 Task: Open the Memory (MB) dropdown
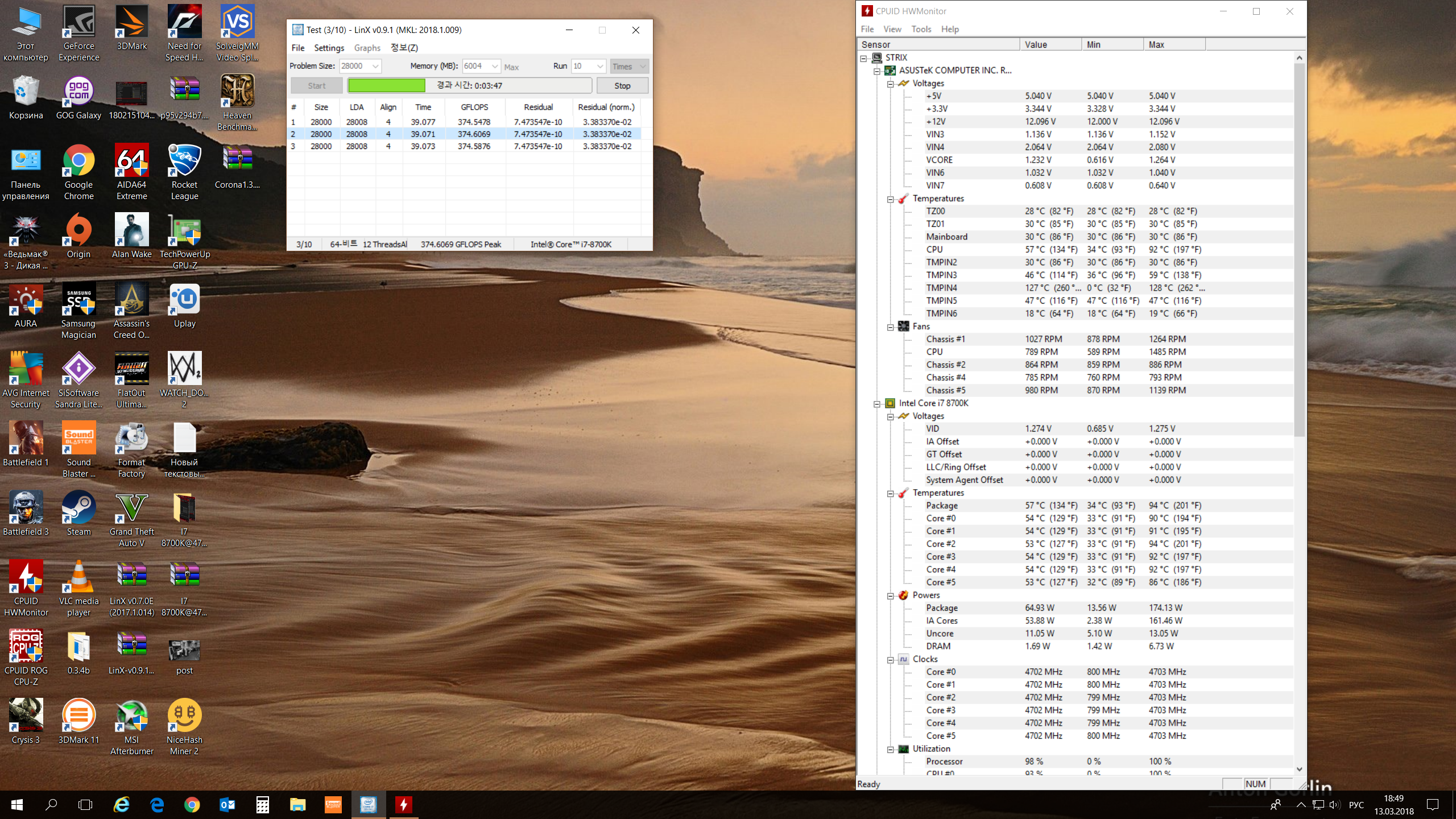pyautogui.click(x=495, y=67)
